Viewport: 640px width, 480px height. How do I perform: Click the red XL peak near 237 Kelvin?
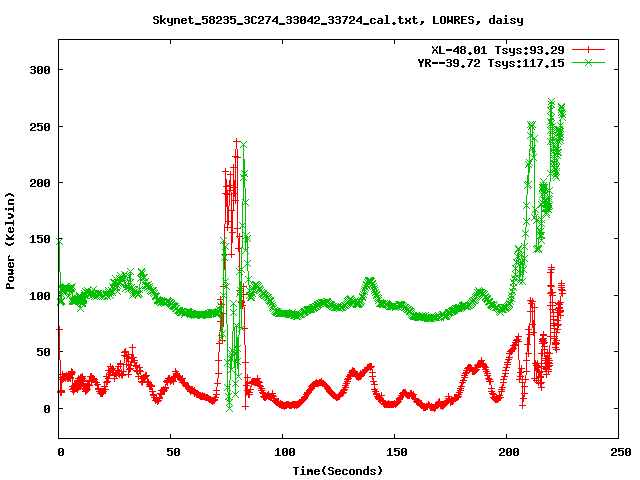[236, 141]
